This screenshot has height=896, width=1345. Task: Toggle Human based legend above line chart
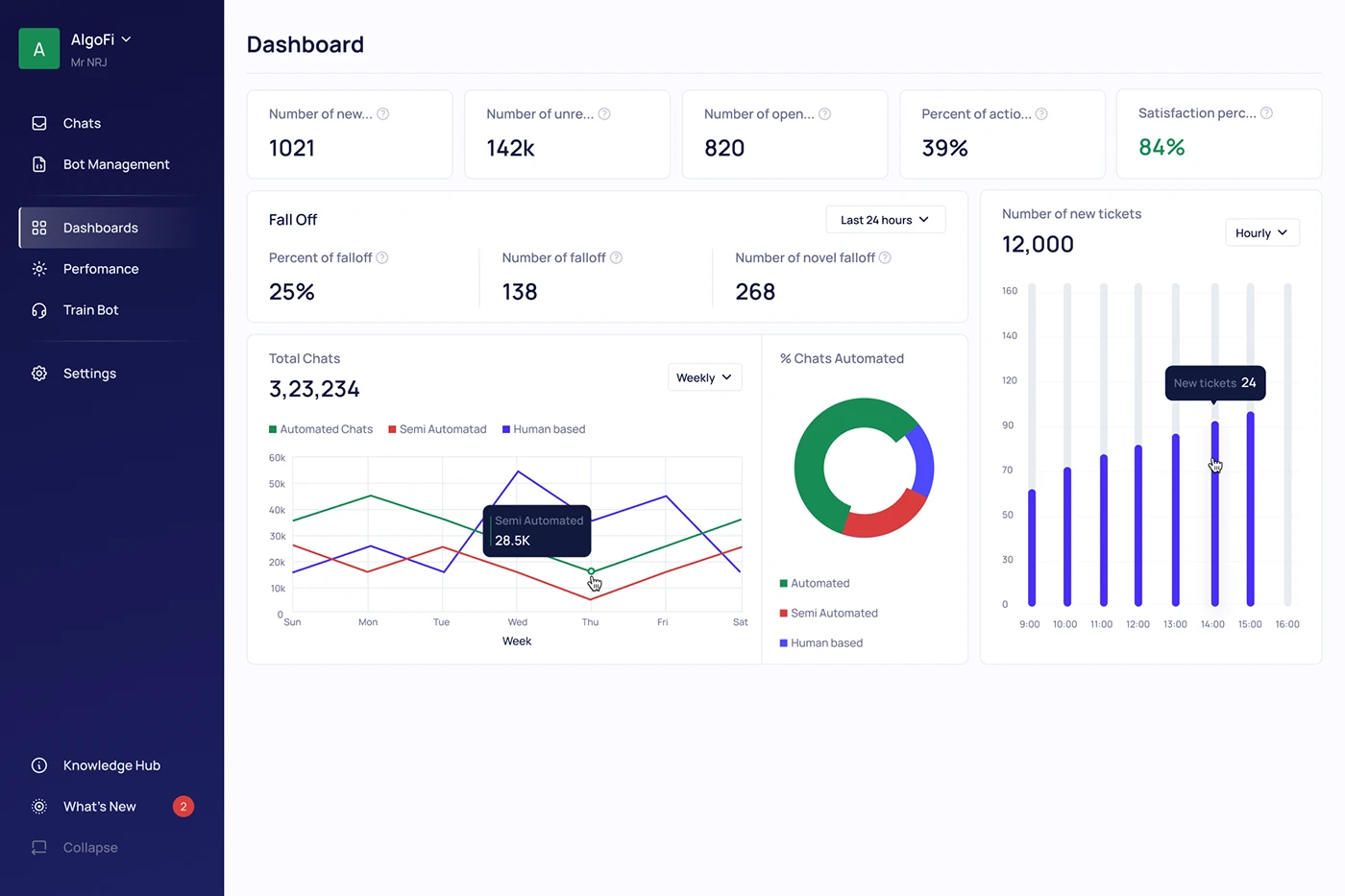tap(544, 429)
